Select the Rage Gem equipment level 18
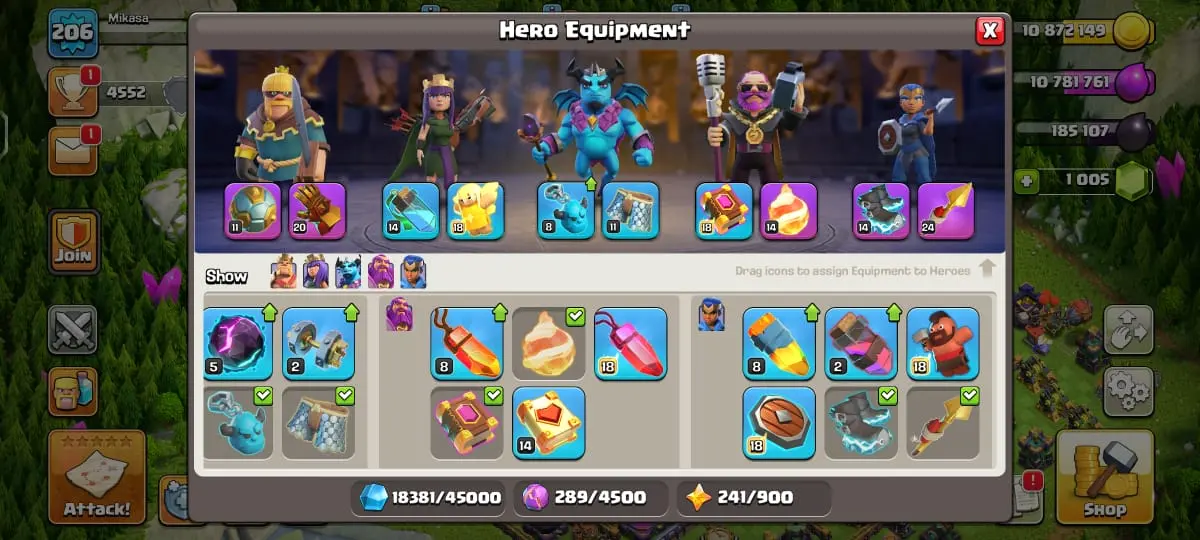The image size is (1200, 540). (x=631, y=344)
